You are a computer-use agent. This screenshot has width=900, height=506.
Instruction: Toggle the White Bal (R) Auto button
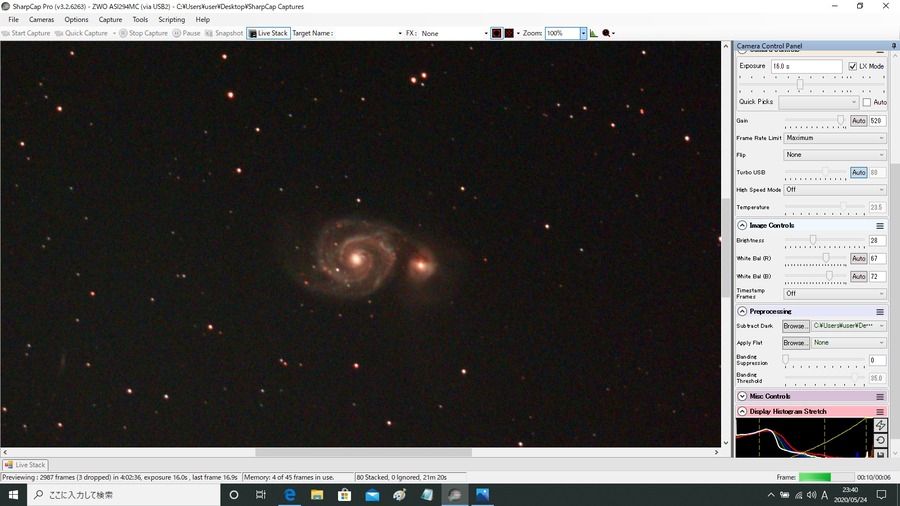coord(858,259)
